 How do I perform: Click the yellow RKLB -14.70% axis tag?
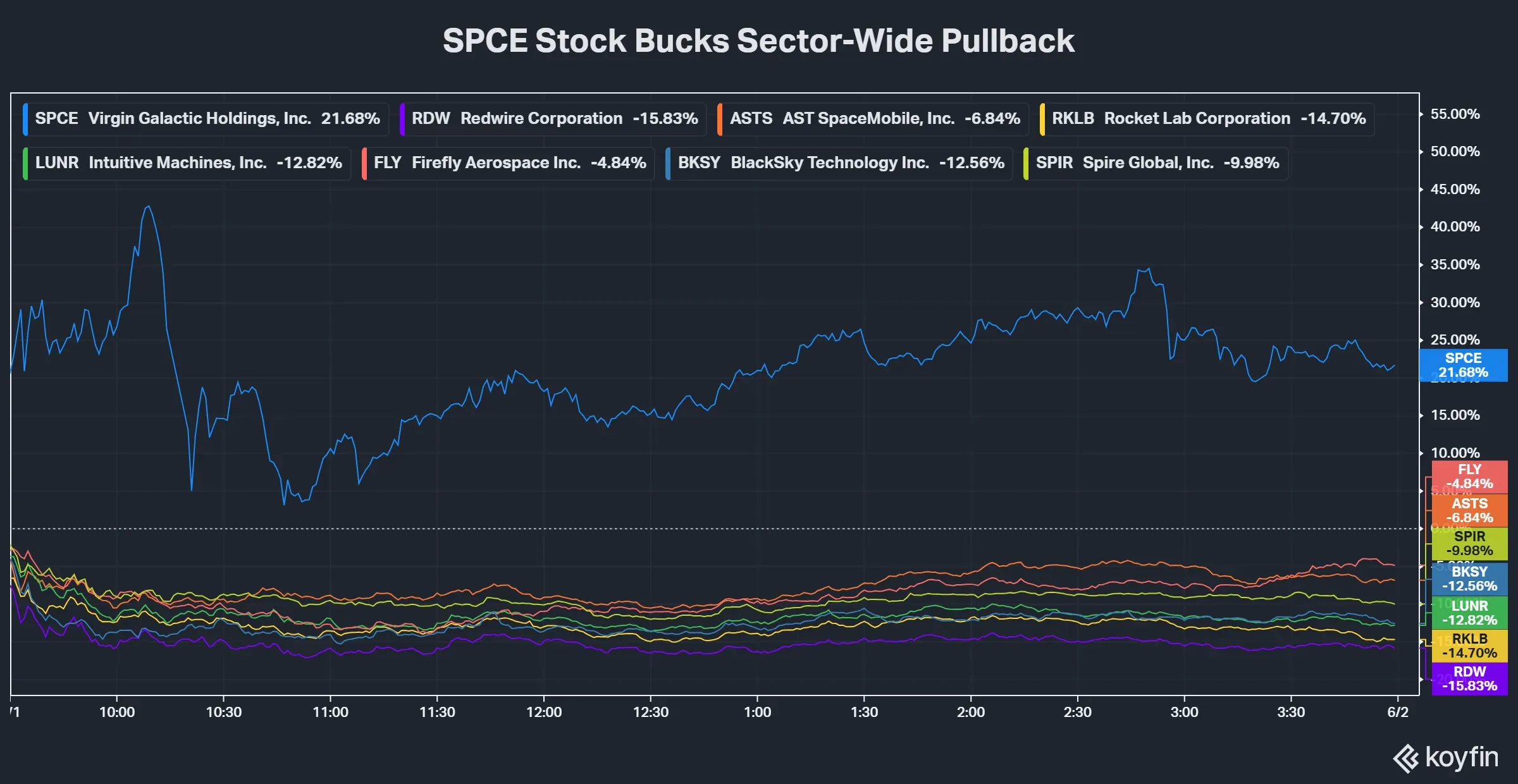point(1469,646)
